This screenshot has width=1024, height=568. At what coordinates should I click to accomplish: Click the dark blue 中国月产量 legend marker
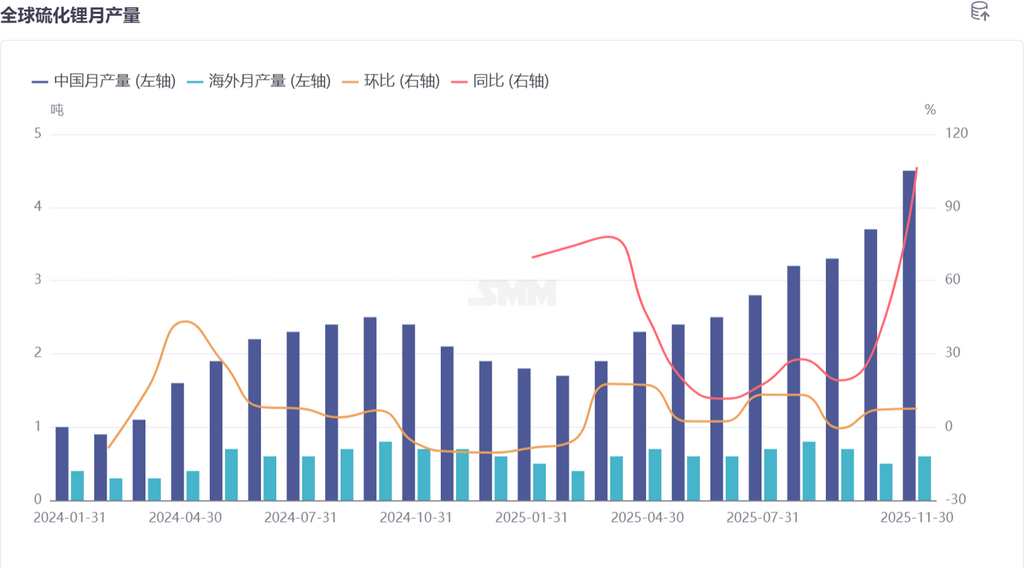pos(41,81)
